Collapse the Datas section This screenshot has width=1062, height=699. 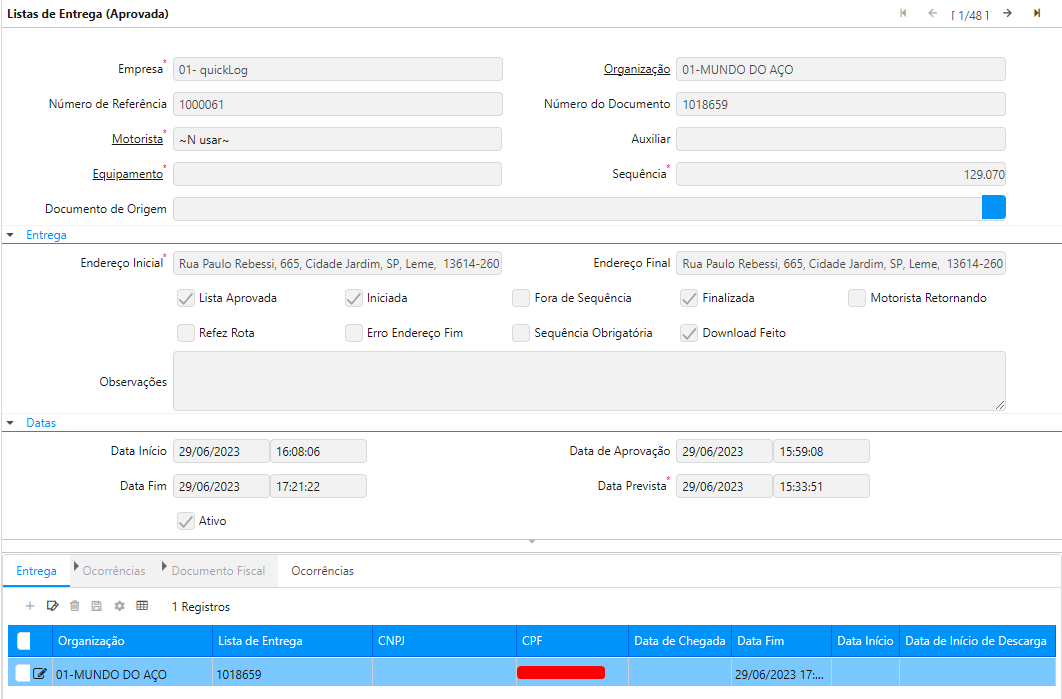(11, 423)
